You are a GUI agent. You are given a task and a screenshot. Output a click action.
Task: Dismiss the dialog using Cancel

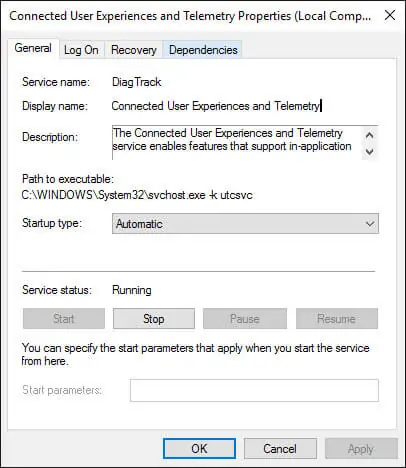tap(280, 449)
